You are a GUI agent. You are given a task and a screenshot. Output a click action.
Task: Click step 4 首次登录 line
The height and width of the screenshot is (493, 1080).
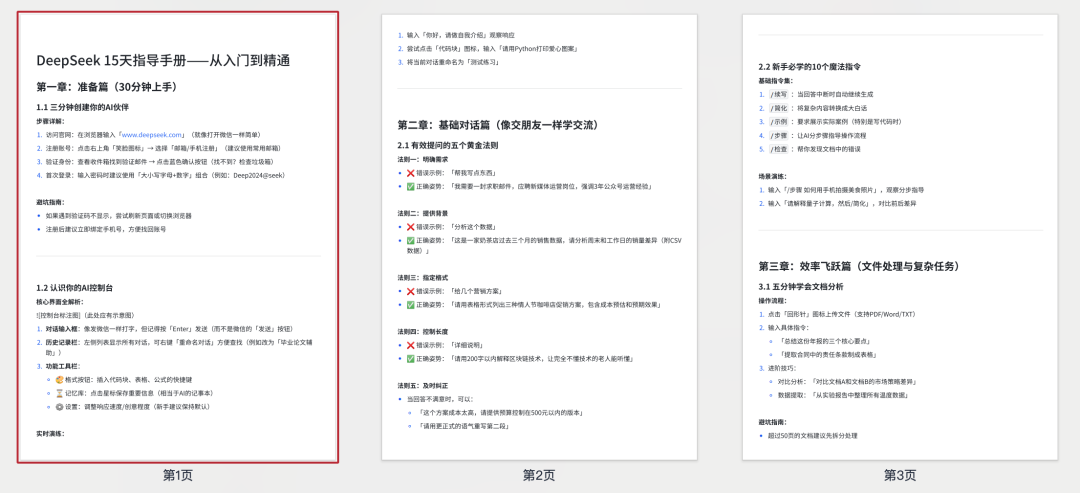point(160,175)
